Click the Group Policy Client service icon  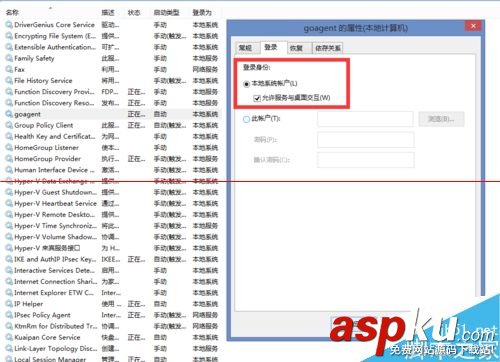pyautogui.click(x=9, y=125)
